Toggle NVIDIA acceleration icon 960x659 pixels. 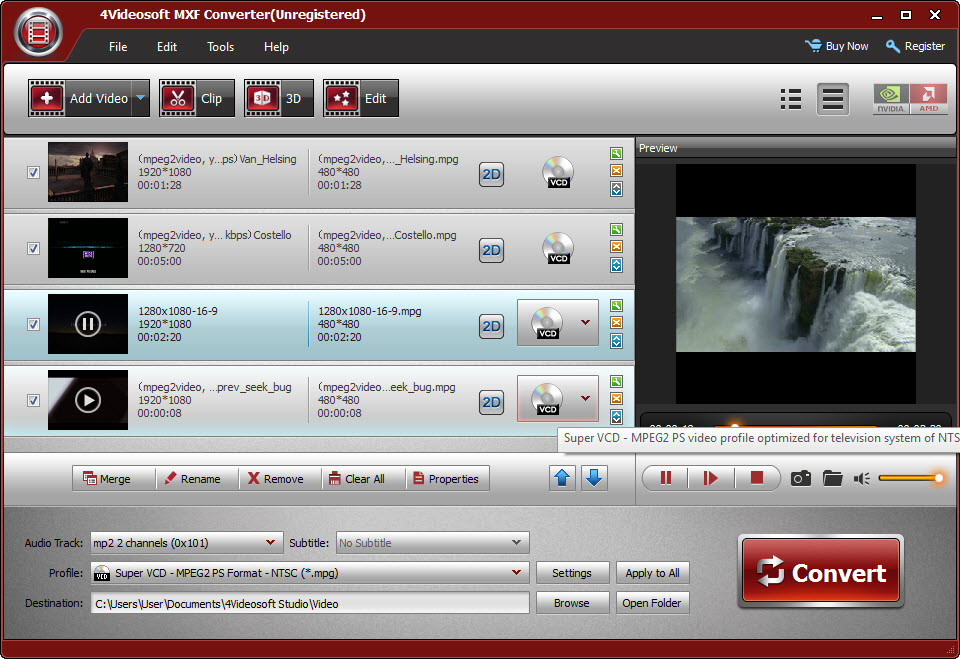pyautogui.click(x=891, y=99)
